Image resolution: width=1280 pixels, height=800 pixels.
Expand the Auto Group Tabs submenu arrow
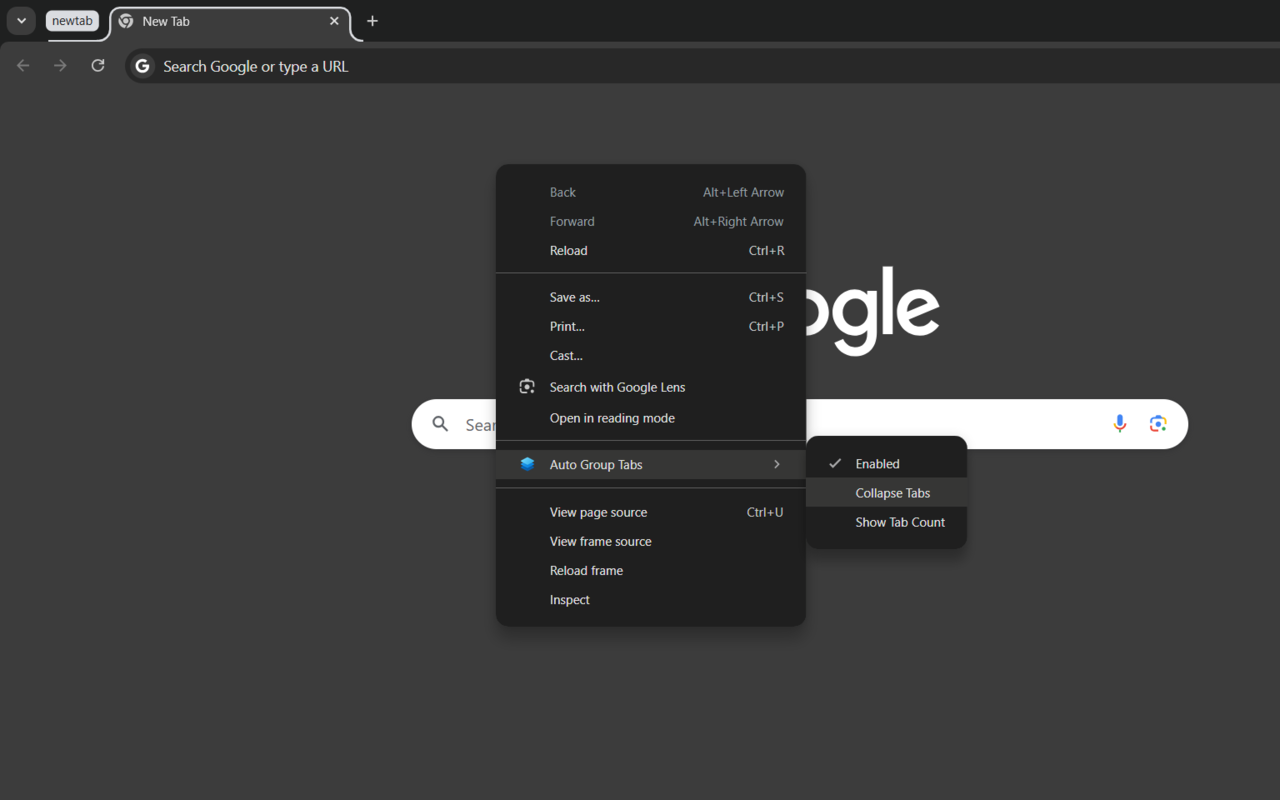click(x=777, y=464)
